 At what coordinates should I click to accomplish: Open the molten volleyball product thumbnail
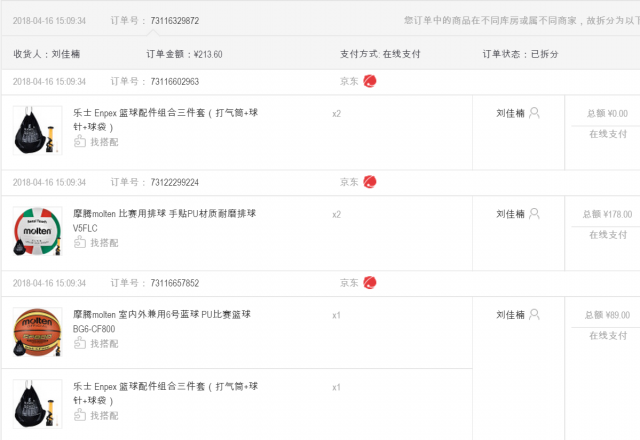(x=38, y=231)
